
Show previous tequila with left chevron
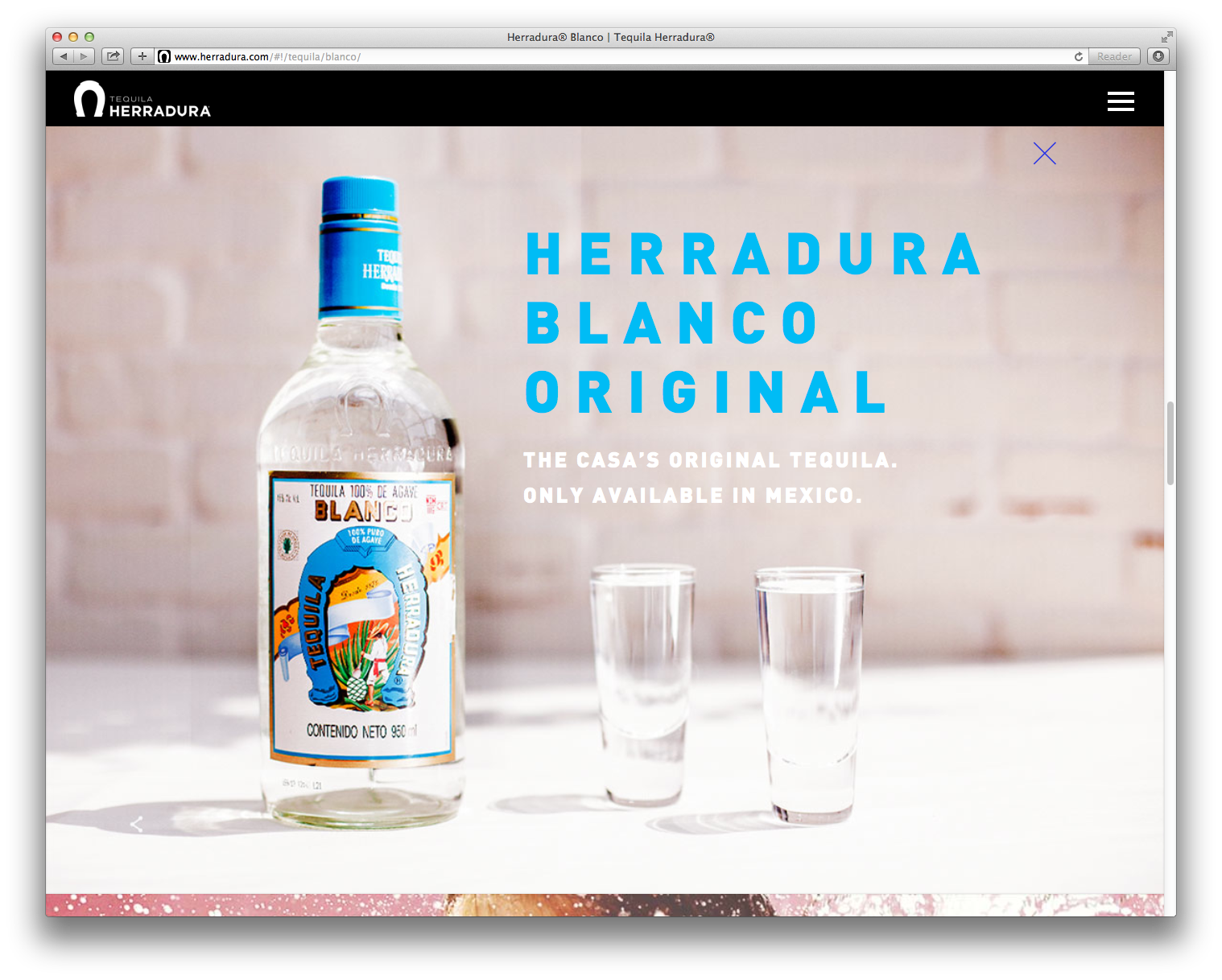click(137, 824)
